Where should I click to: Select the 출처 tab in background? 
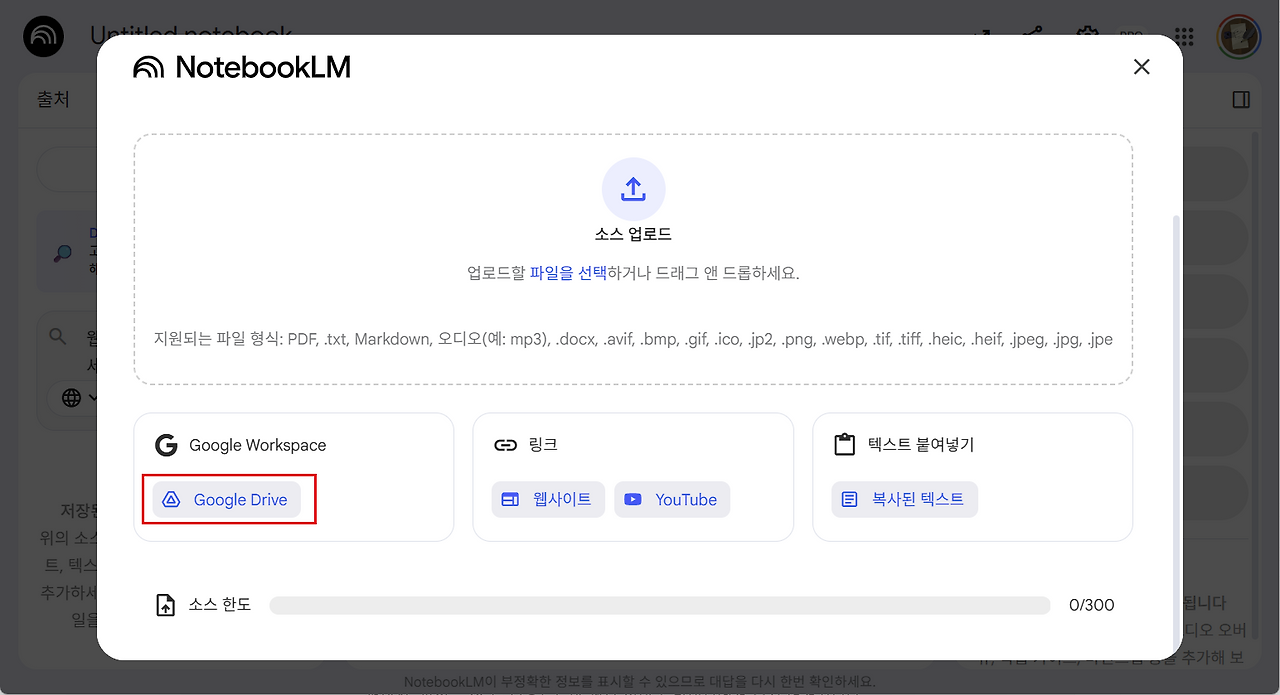[x=54, y=100]
